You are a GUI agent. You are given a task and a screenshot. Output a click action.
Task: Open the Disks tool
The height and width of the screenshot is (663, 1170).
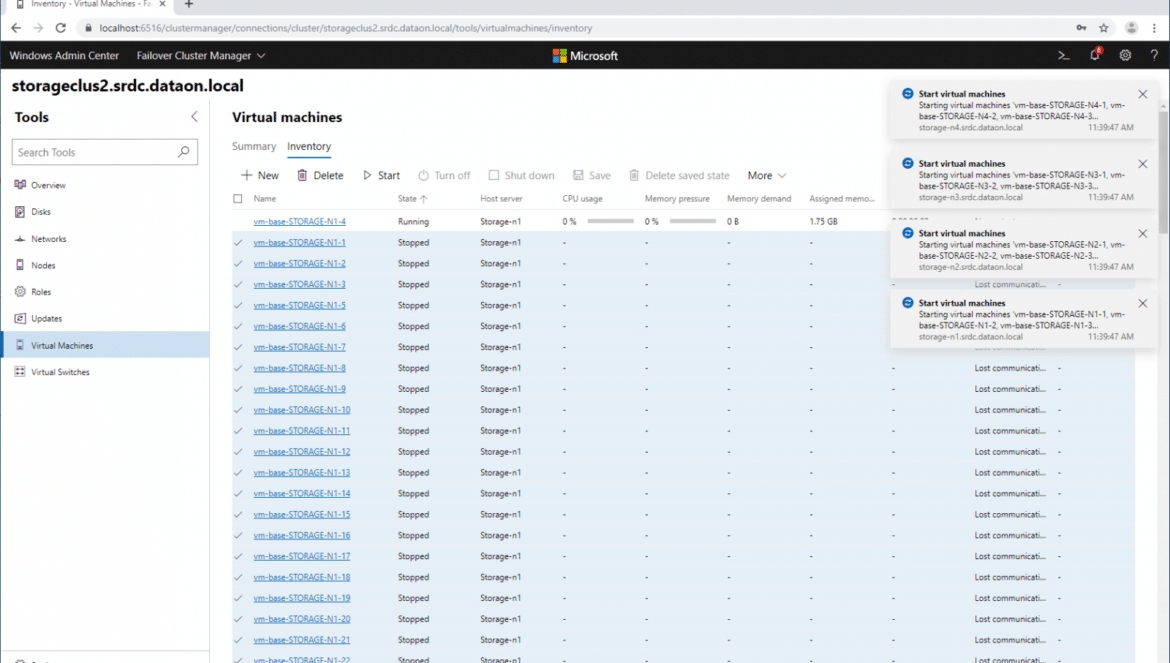(41, 212)
